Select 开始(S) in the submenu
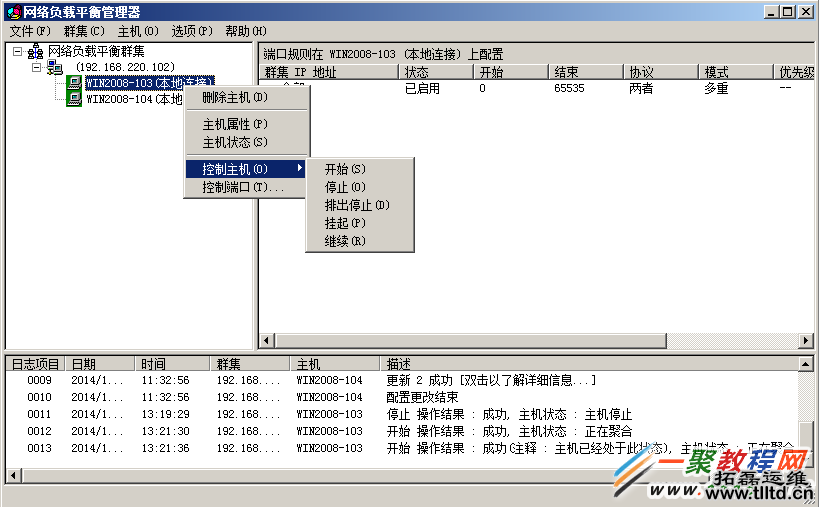 tap(359, 169)
